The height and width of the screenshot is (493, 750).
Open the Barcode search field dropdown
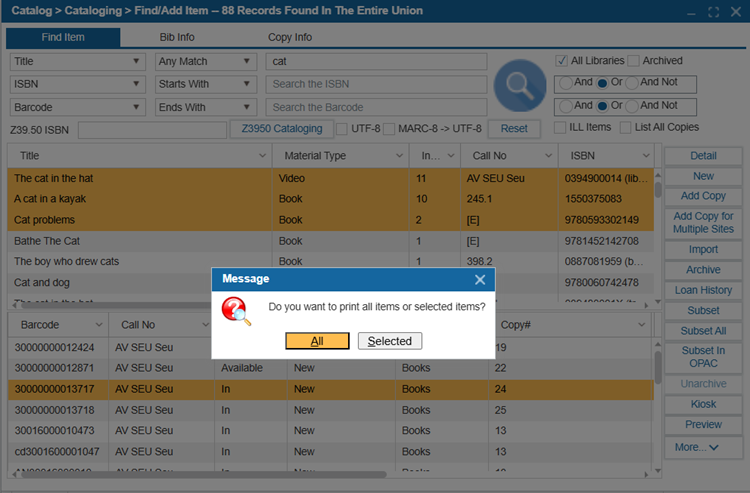point(77,107)
